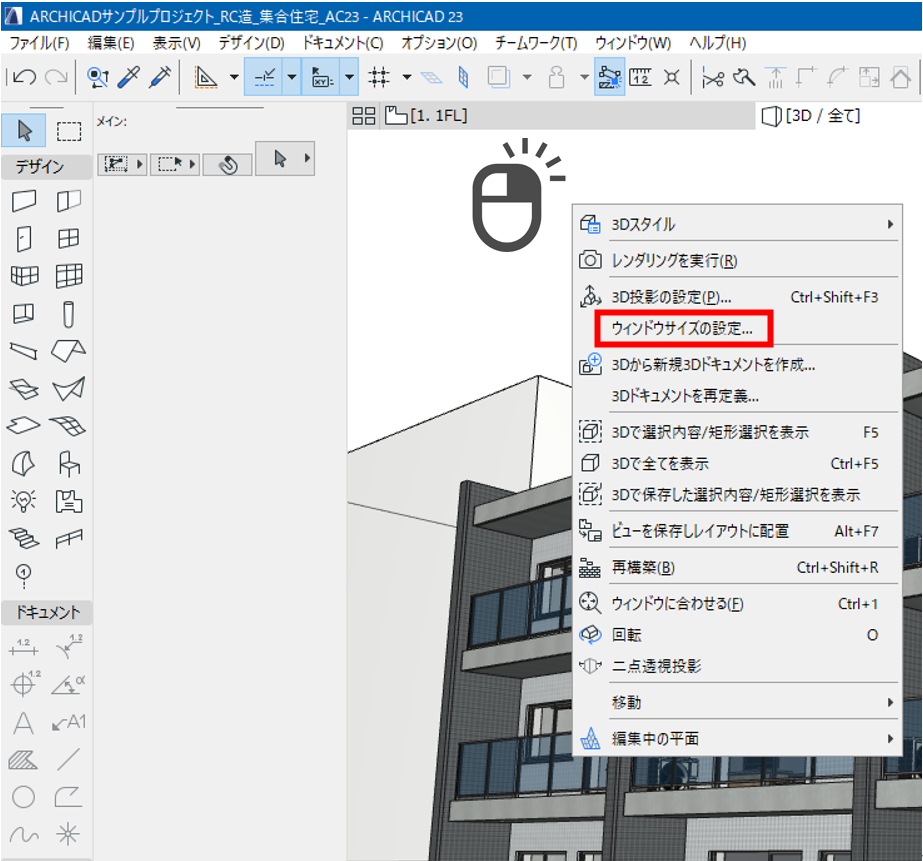Viewport: 923px width, 861px height.
Task: Select the Marquee tool in toolbox
Action: pos(69,131)
